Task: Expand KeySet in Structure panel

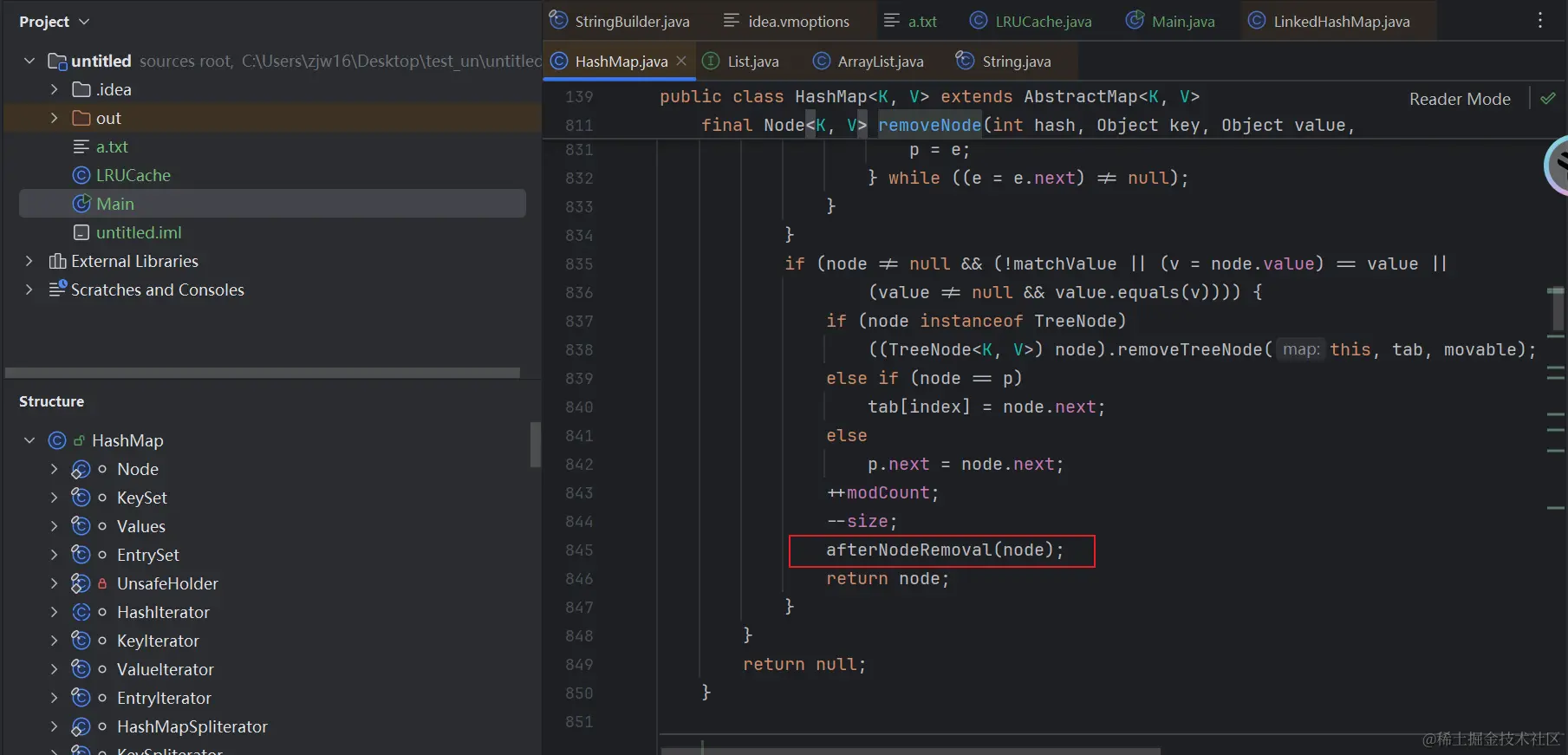Action: [x=54, y=498]
